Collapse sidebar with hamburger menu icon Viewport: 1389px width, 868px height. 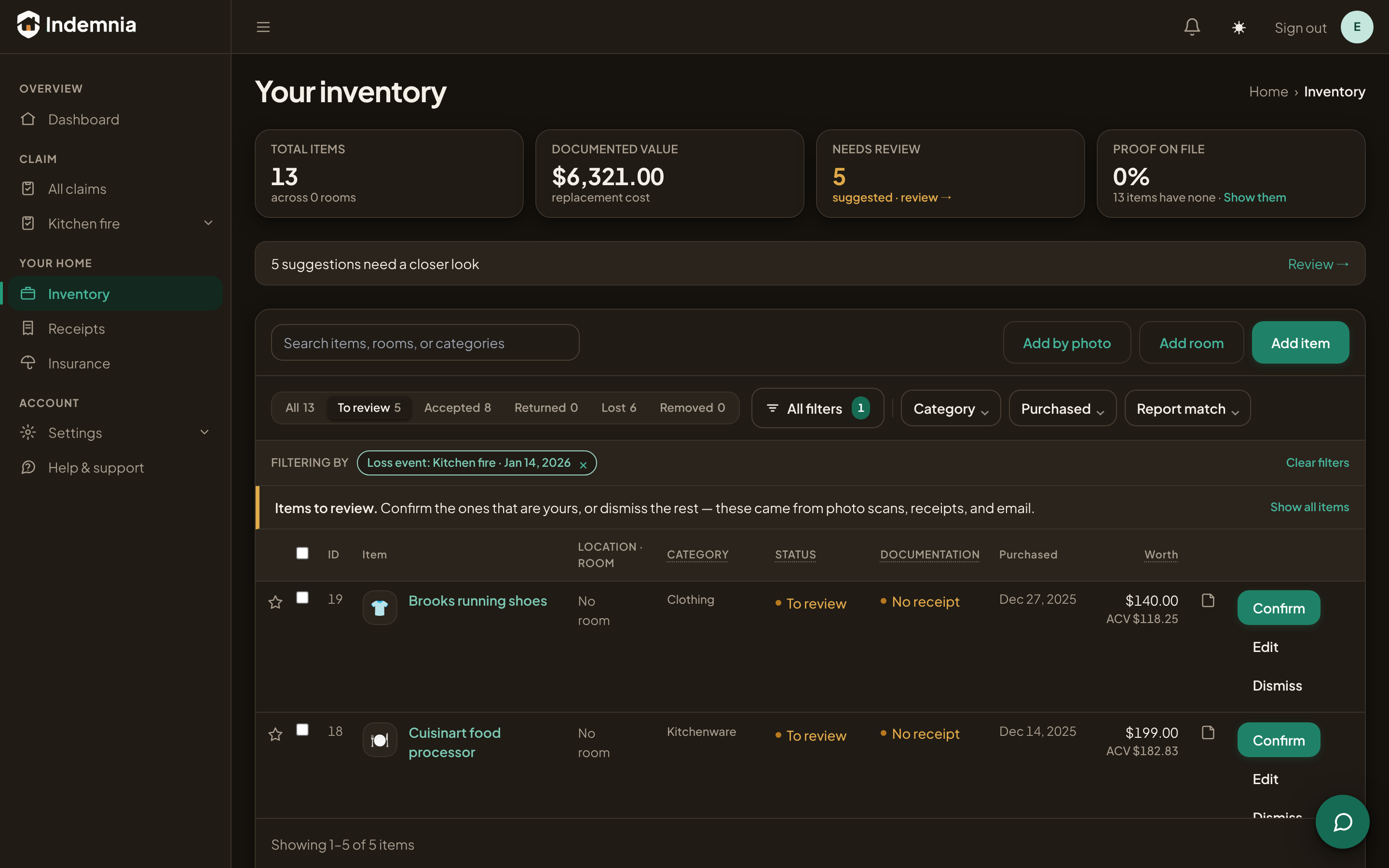(x=263, y=27)
